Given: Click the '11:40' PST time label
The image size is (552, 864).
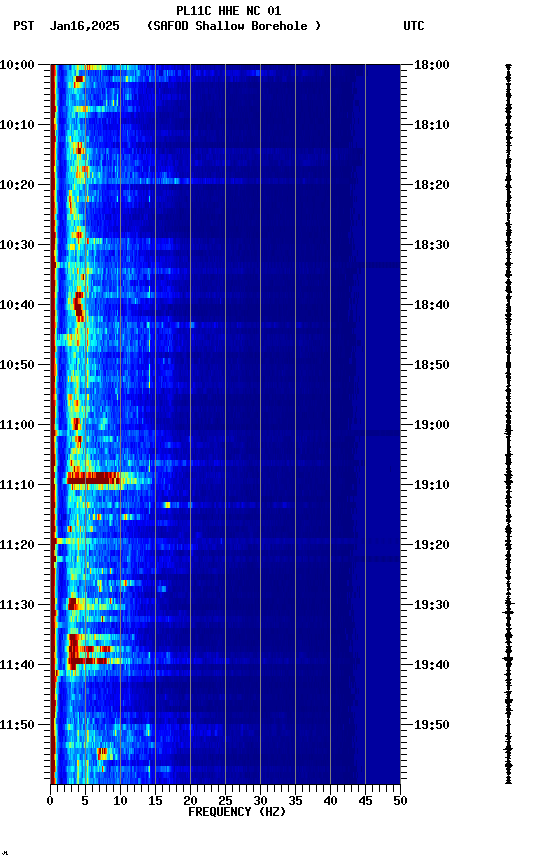Looking at the screenshot, I should pyautogui.click(x=17, y=666).
